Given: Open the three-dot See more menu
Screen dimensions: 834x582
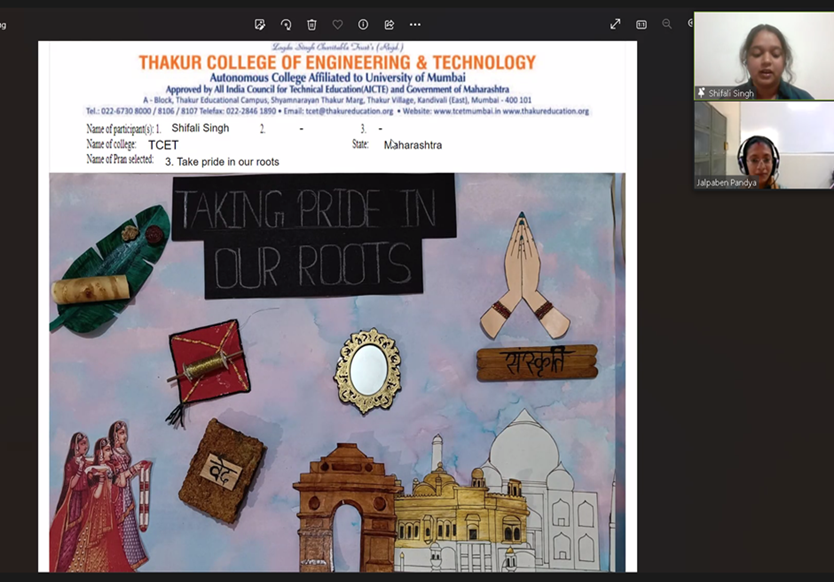Looking at the screenshot, I should 415,24.
